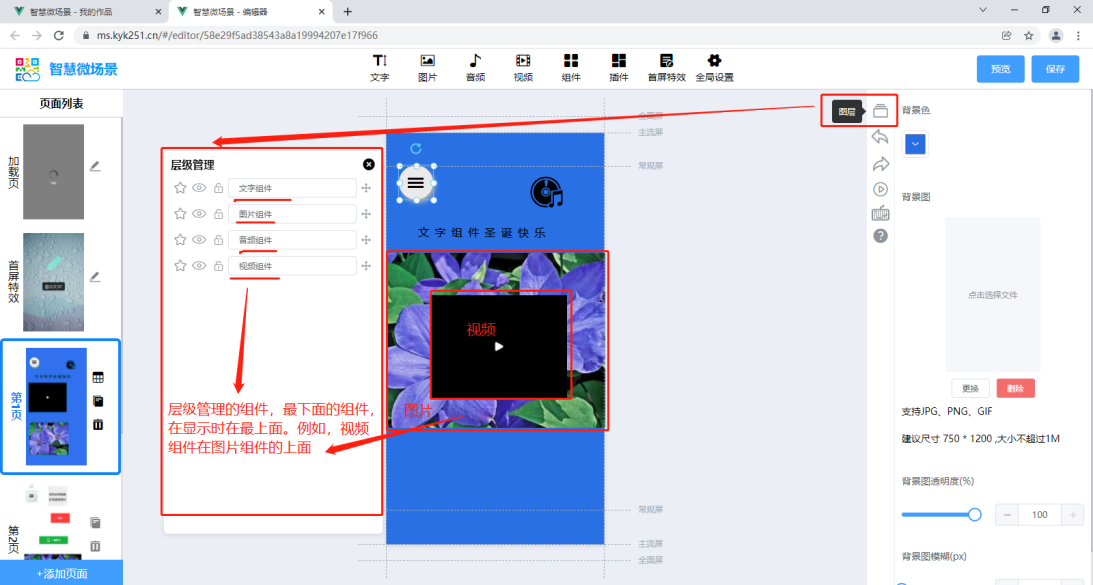Adjust the 背景图透明度 slider handle
1093x585 pixels.
(974, 514)
